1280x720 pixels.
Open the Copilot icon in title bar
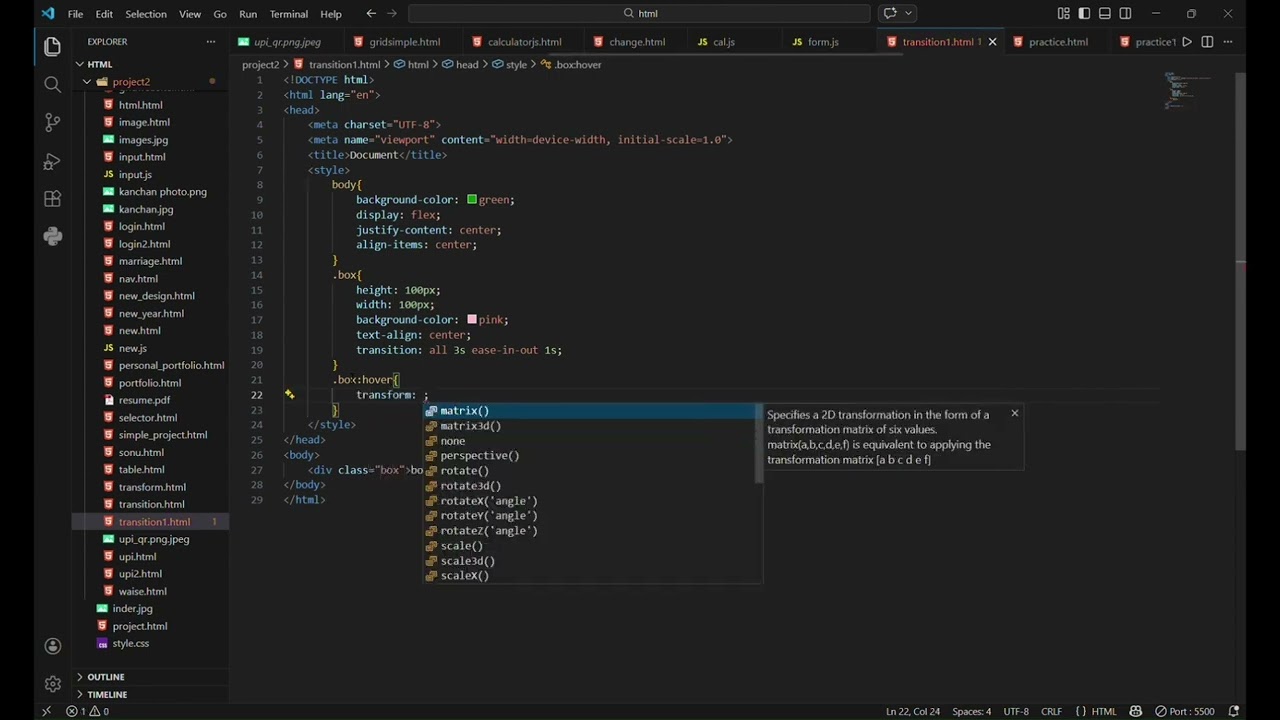(889, 13)
